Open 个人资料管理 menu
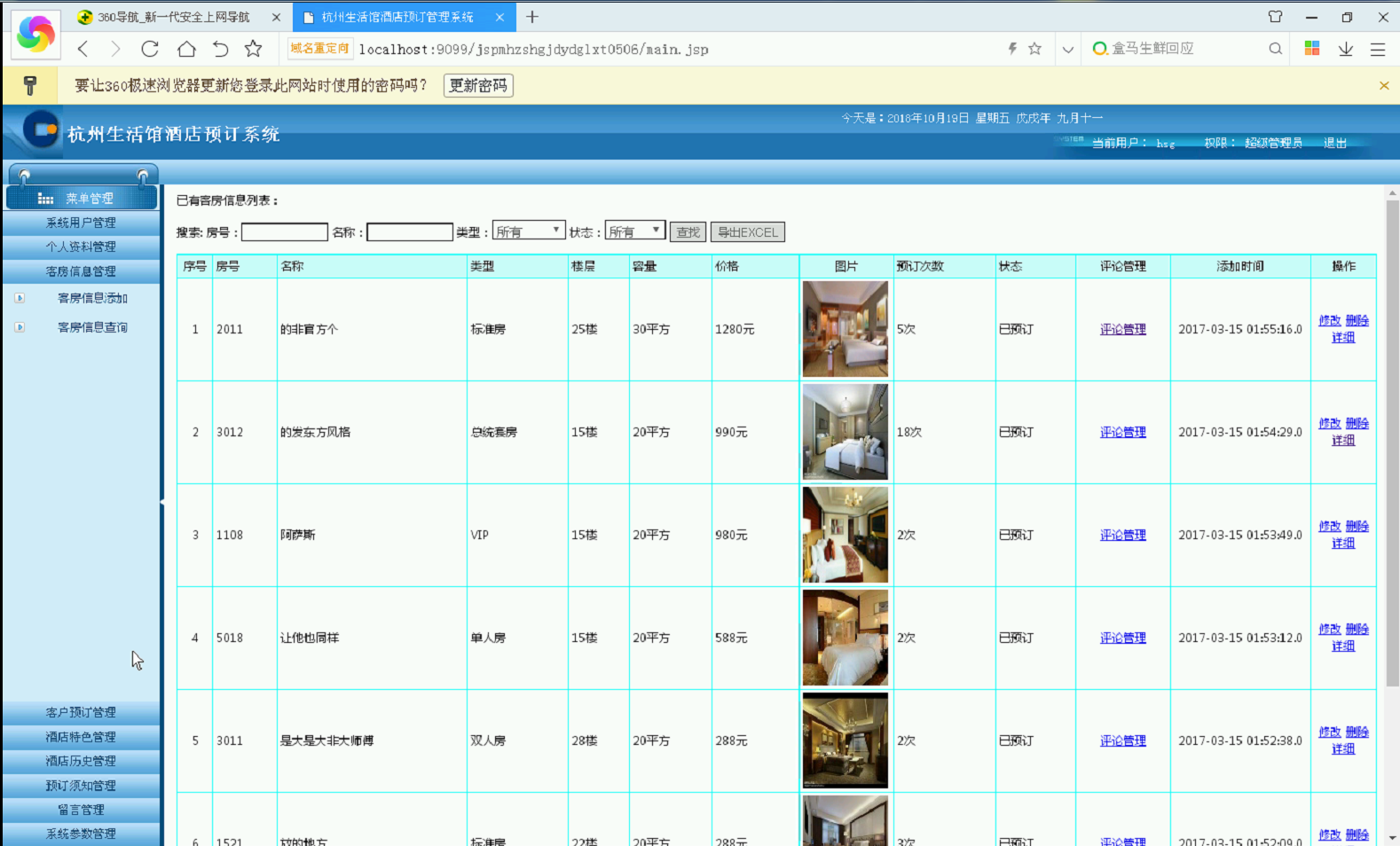Image resolution: width=1400 pixels, height=846 pixels. pos(81,247)
